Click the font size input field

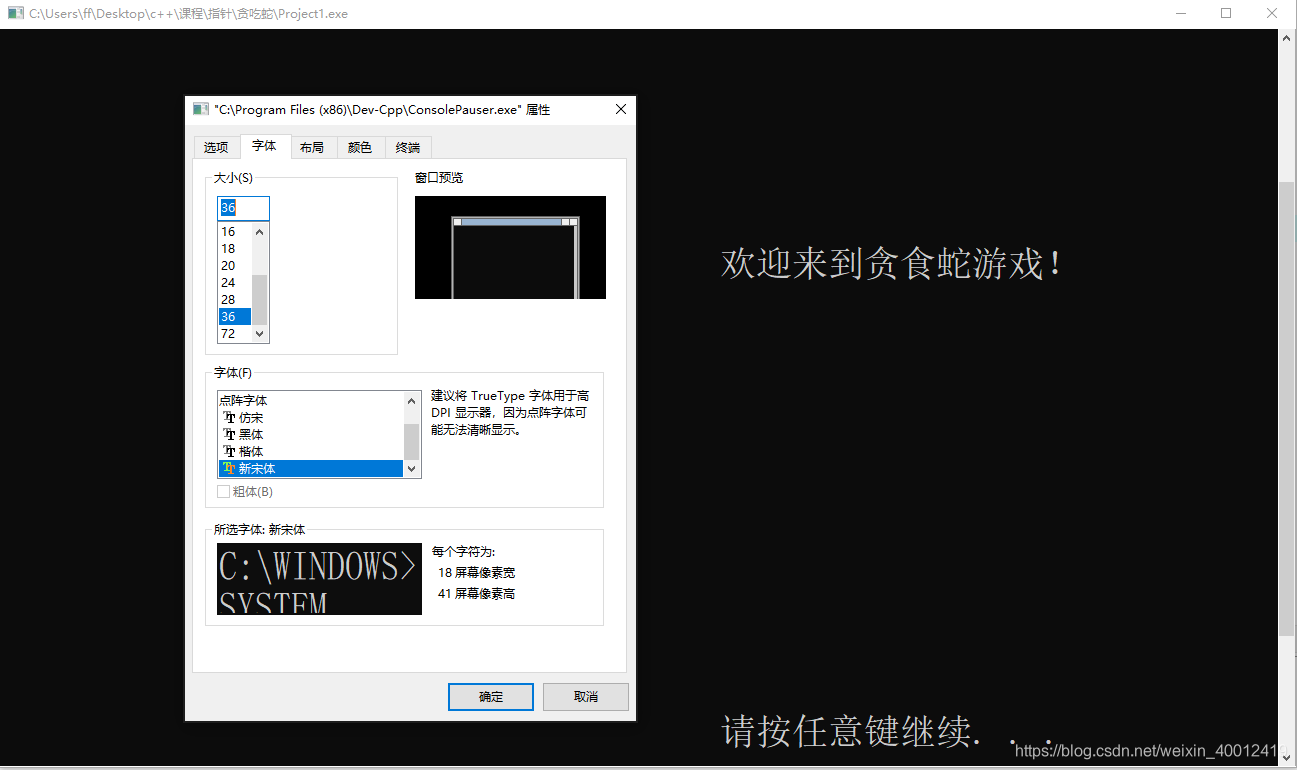[x=244, y=208]
